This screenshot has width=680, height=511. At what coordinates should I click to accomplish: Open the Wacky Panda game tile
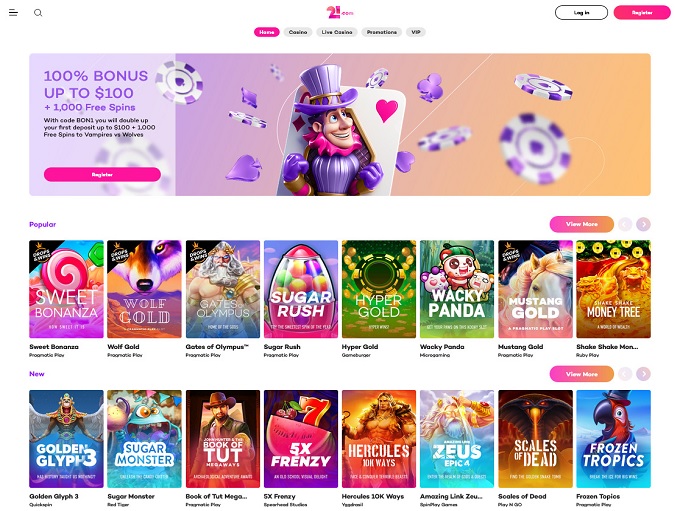[x=457, y=289]
